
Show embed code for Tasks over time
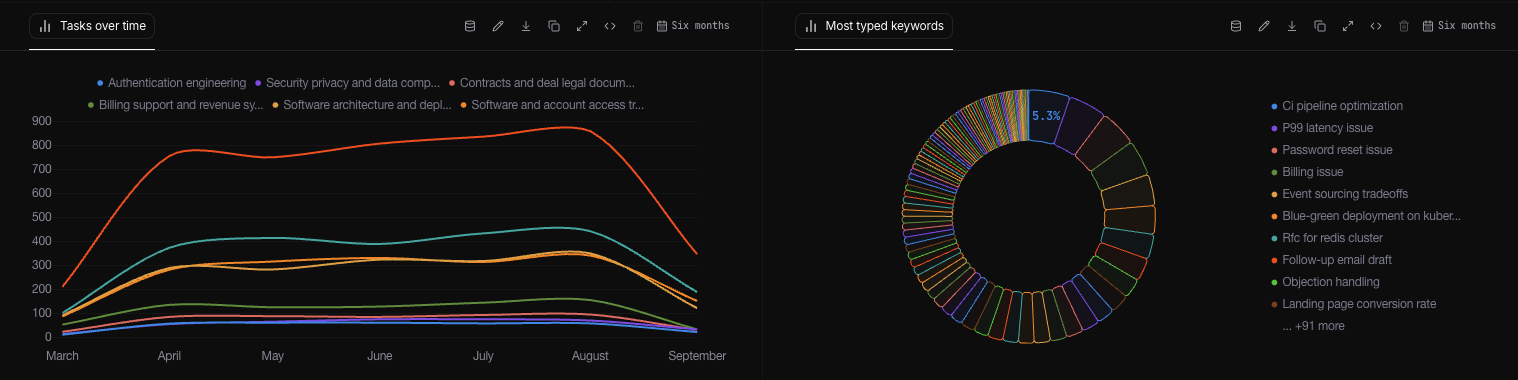(610, 26)
